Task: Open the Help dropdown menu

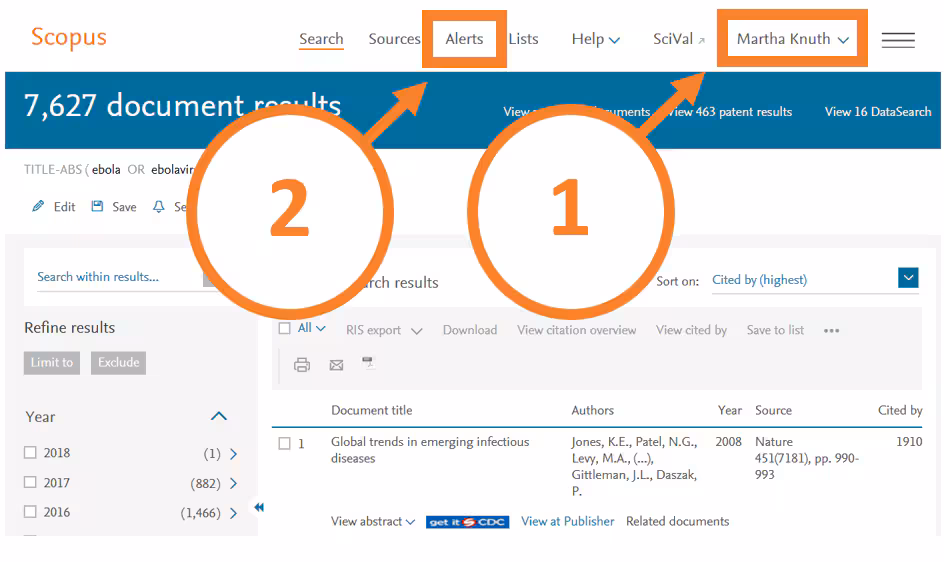Action: [x=595, y=39]
